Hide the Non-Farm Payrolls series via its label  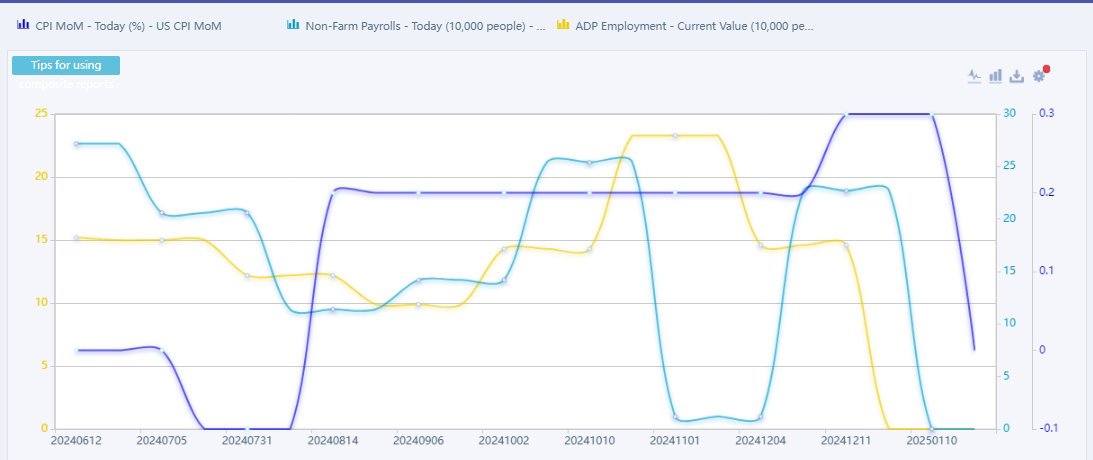[425, 24]
